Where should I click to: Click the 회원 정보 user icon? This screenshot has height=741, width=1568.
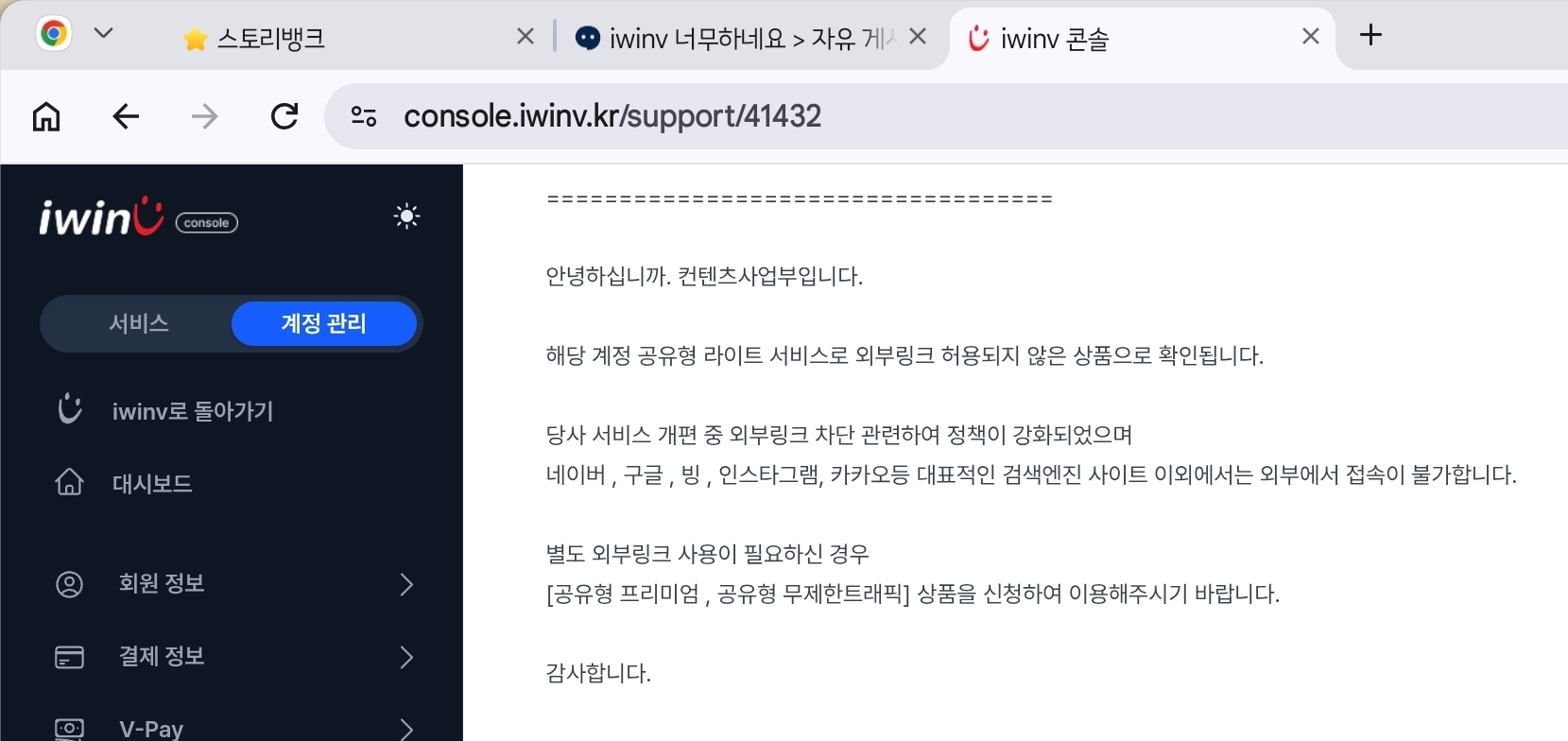[70, 584]
